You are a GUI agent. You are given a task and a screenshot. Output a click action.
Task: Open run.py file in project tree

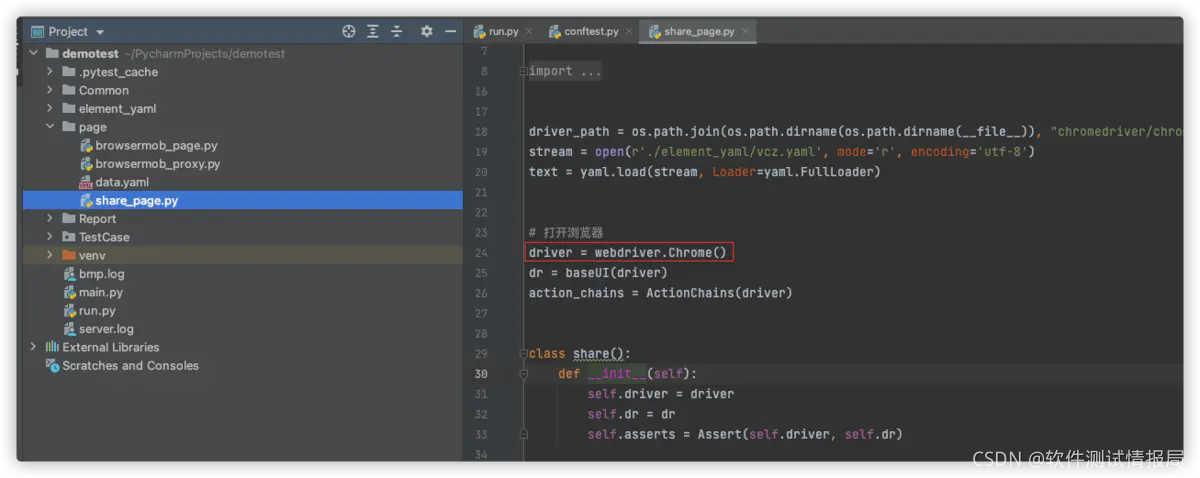click(x=241, y=311)
